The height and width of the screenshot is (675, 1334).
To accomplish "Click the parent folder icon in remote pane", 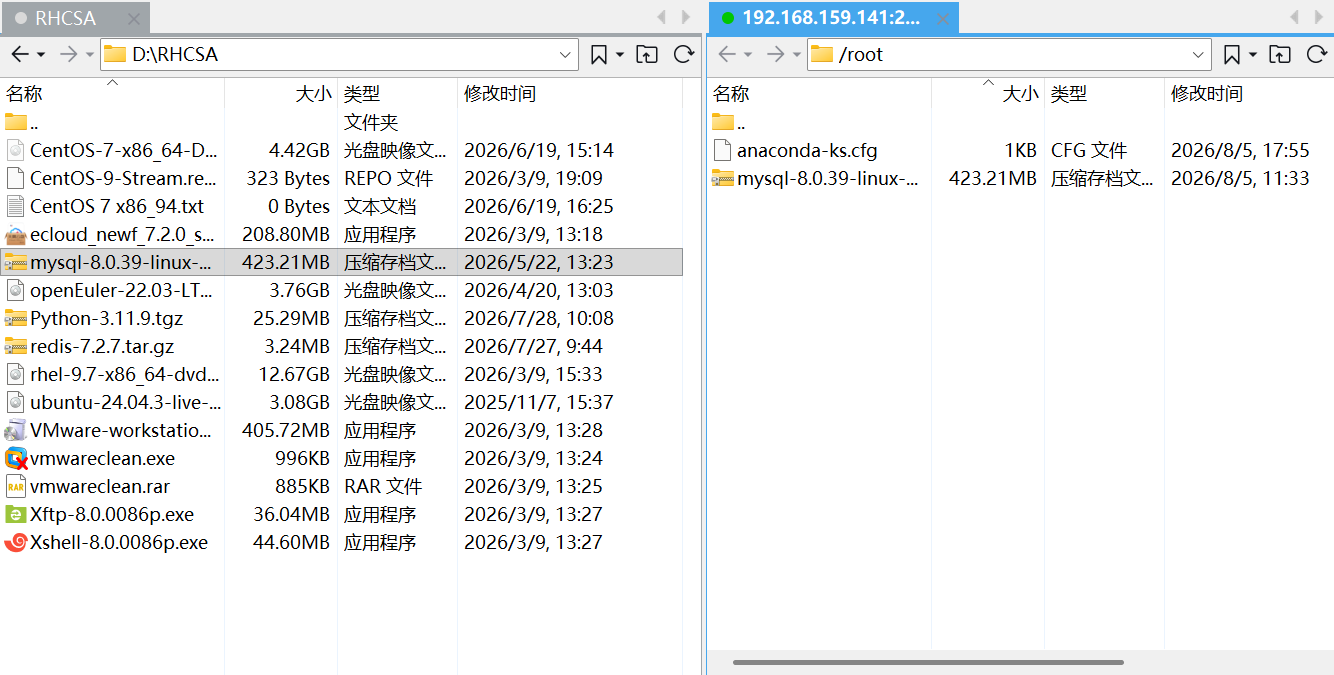I will tap(722, 123).
